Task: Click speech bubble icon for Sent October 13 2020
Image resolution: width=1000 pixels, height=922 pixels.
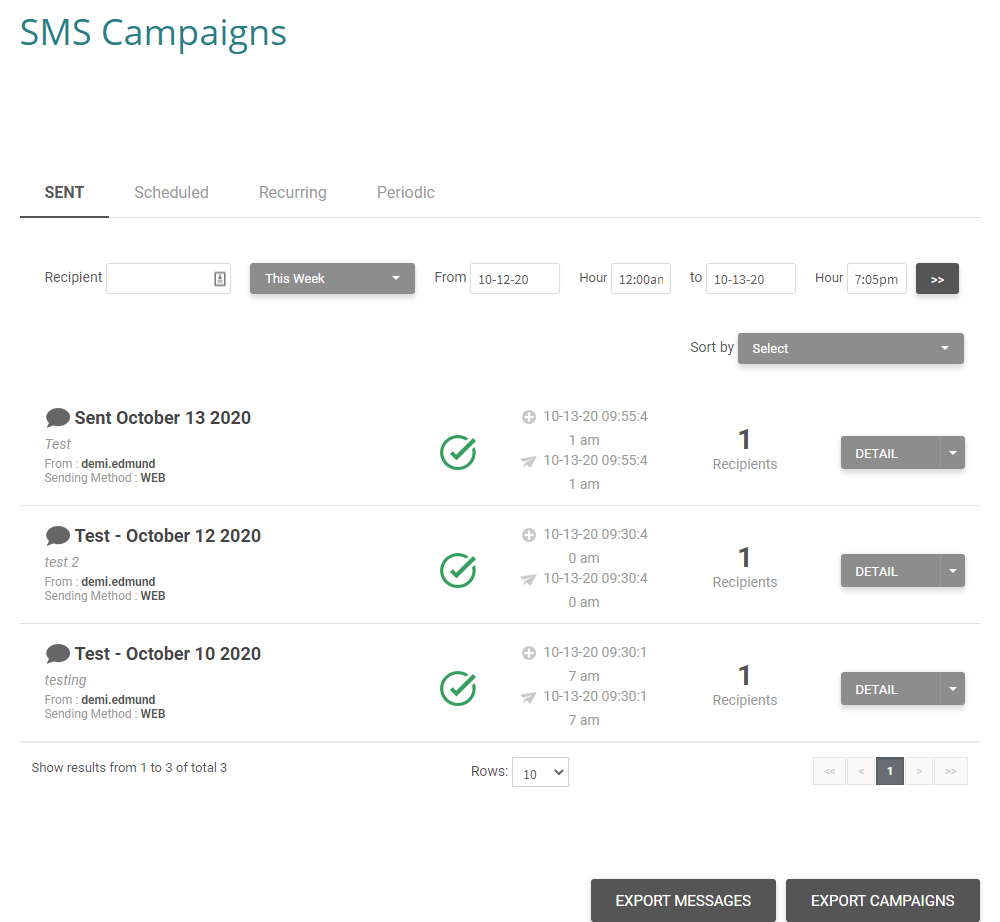Action: [x=57, y=418]
